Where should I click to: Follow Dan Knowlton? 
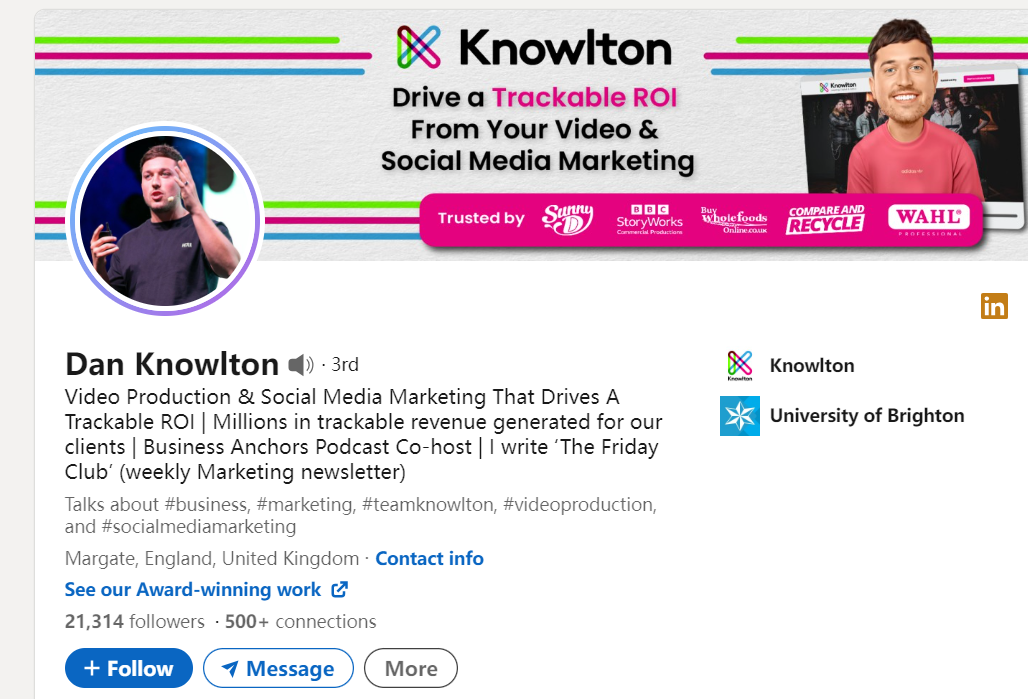pyautogui.click(x=128, y=668)
